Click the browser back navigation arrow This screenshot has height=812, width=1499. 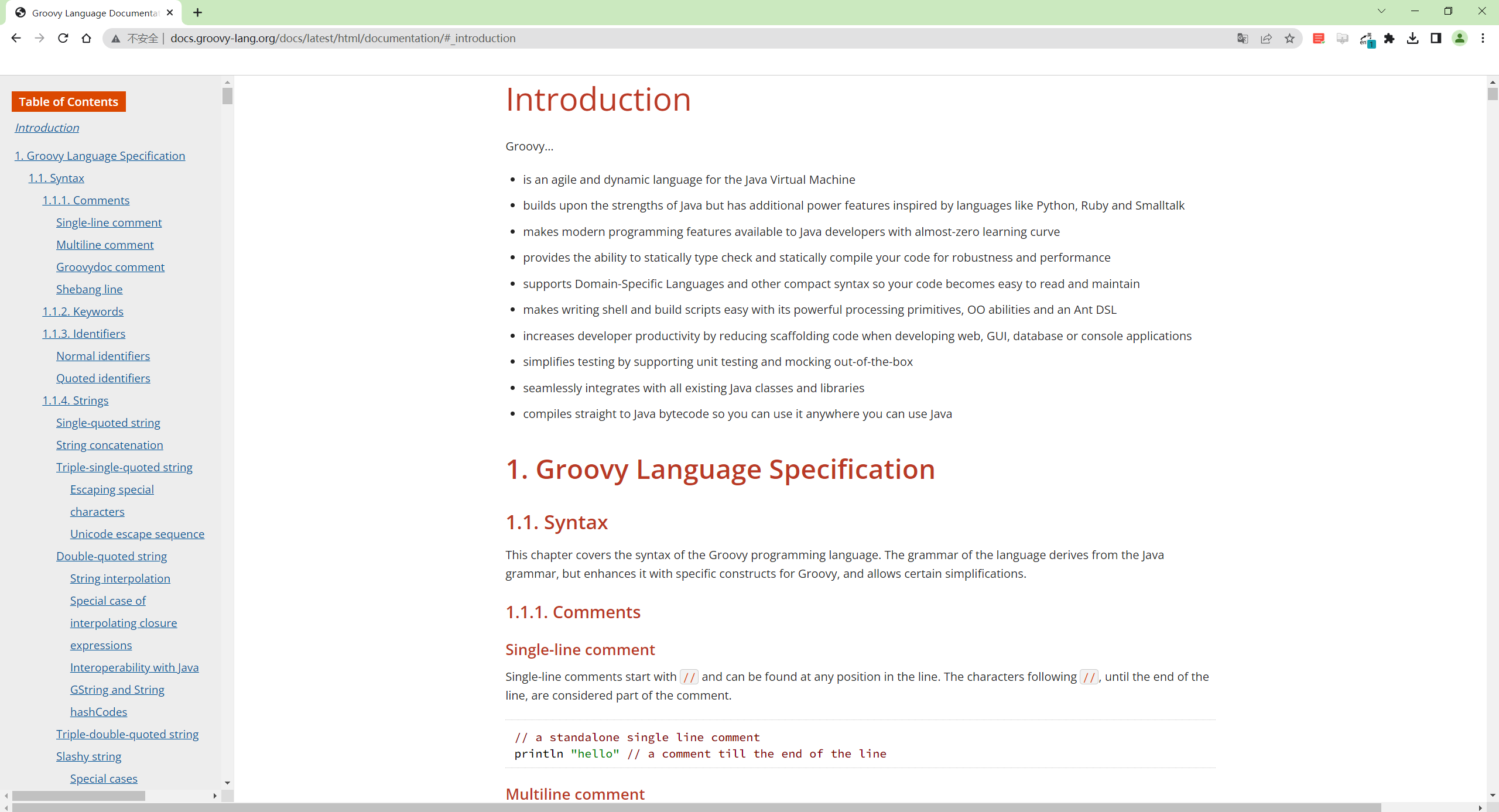(15, 38)
